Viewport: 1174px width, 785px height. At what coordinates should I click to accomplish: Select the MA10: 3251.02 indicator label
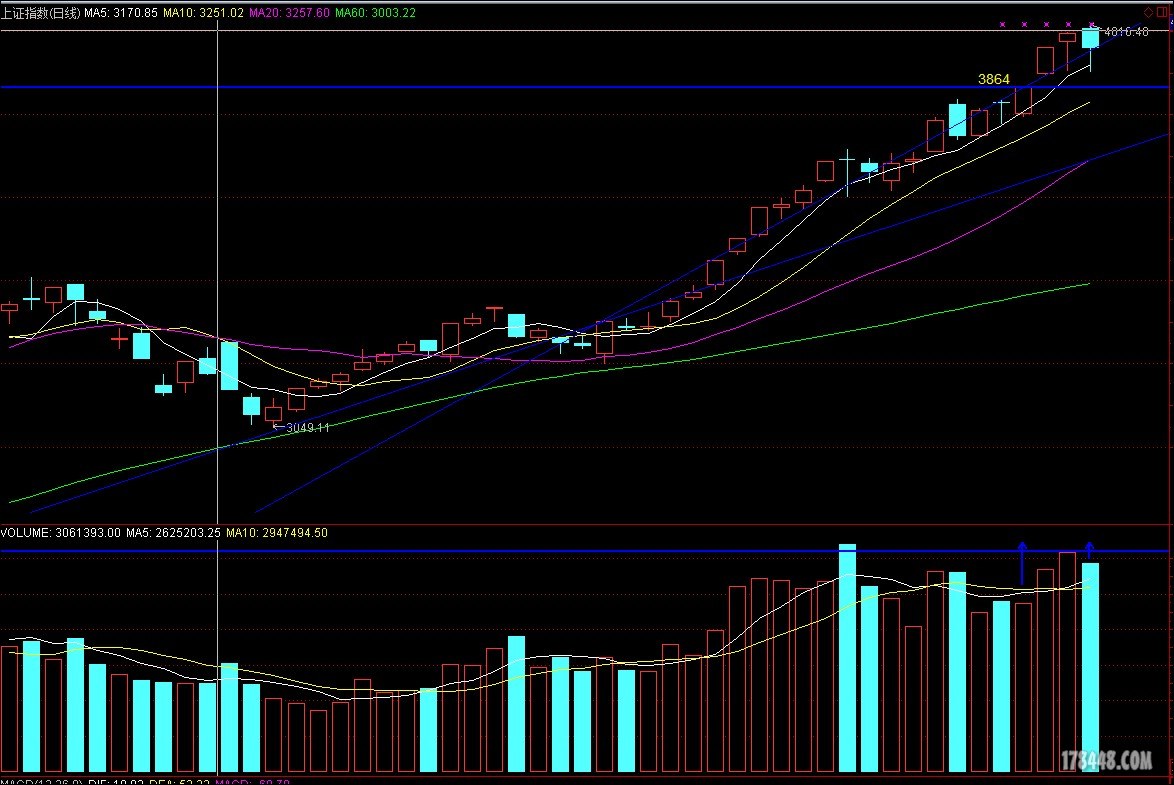203,13
